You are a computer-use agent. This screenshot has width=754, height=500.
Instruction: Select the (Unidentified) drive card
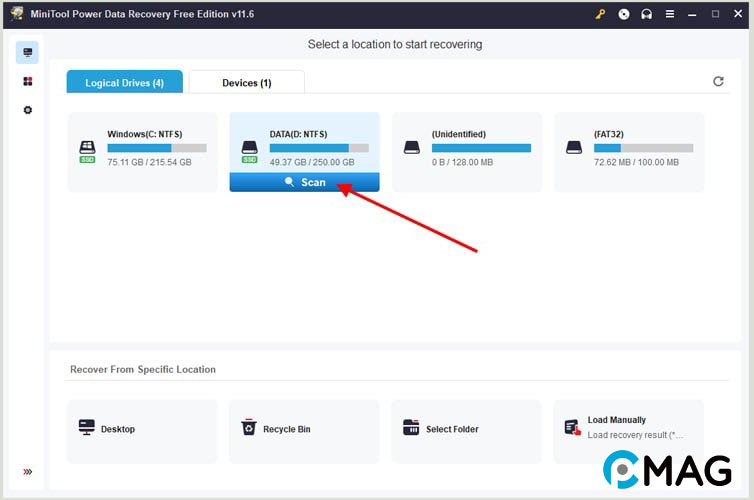(467, 152)
